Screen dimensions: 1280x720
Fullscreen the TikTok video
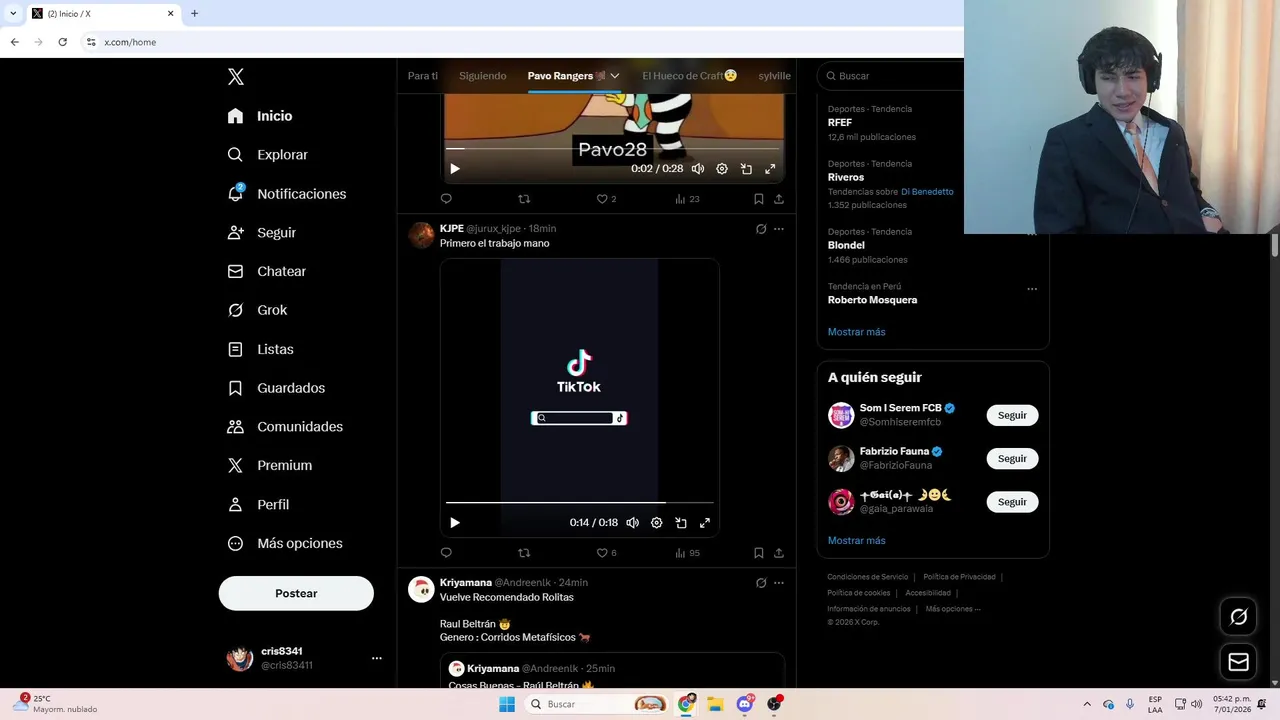coord(705,523)
